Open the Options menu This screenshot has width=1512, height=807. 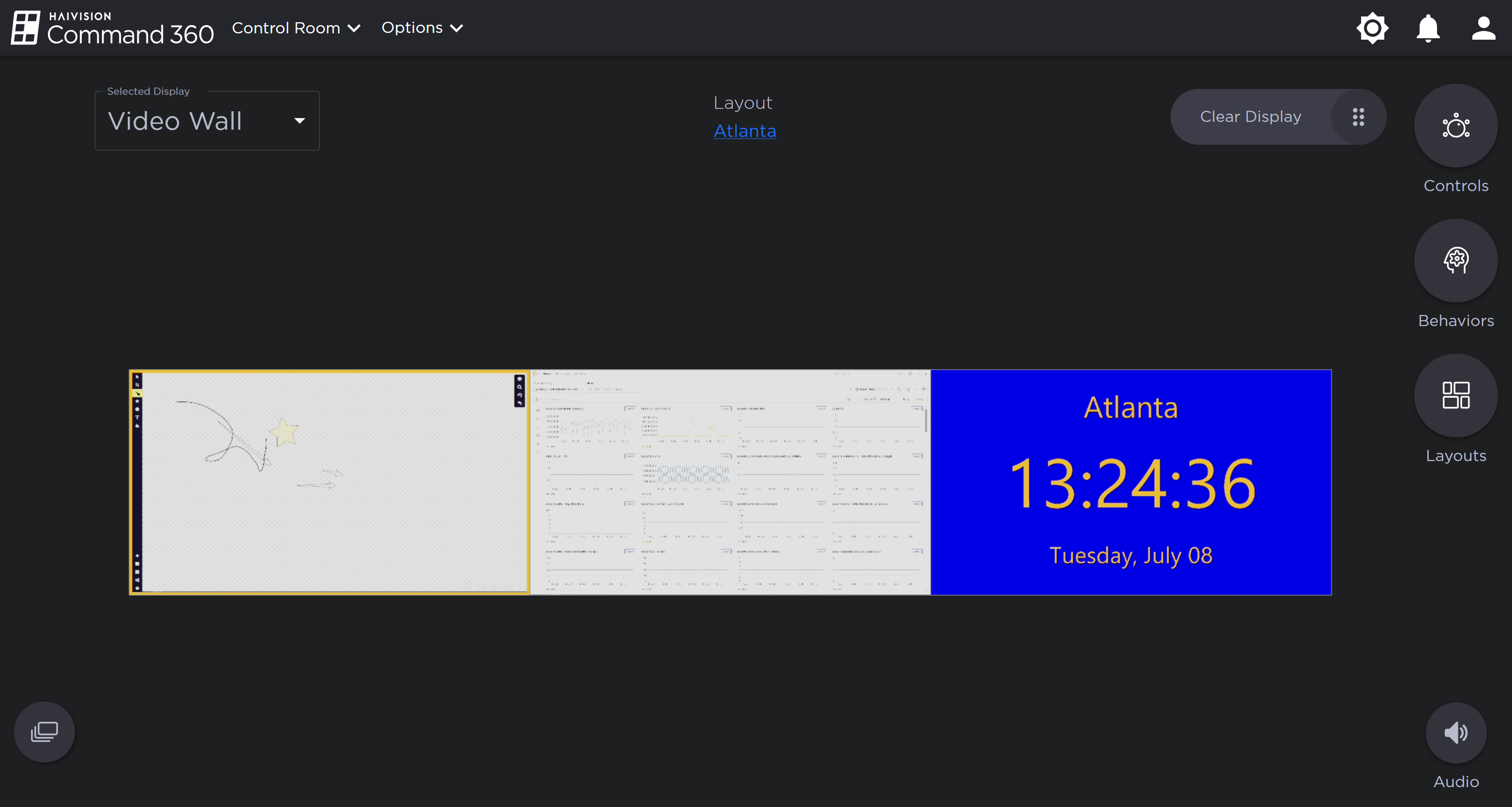click(x=421, y=28)
